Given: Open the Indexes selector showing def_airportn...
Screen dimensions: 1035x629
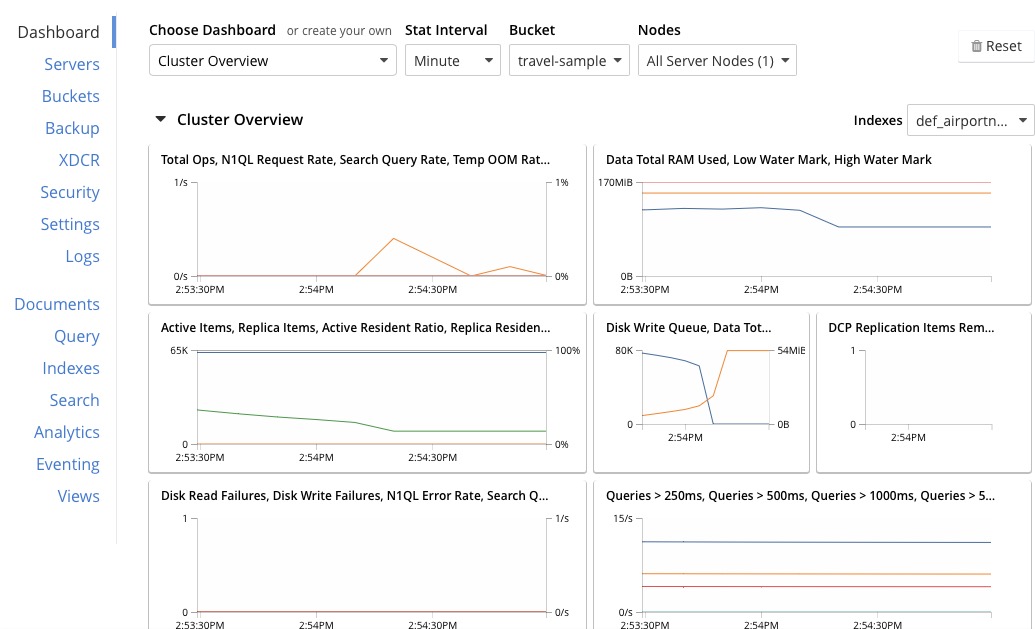Looking at the screenshot, I should tap(969, 120).
